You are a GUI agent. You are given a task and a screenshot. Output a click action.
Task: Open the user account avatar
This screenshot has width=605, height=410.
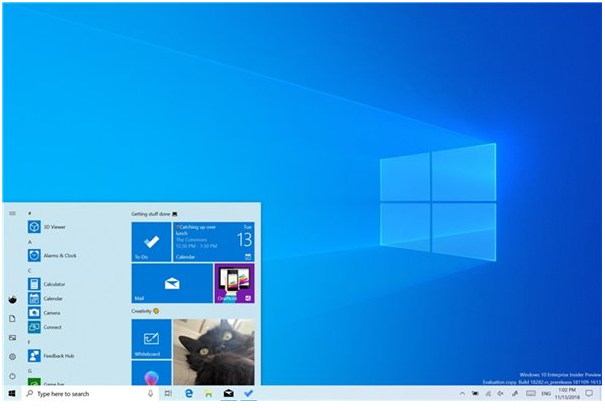pos(12,299)
